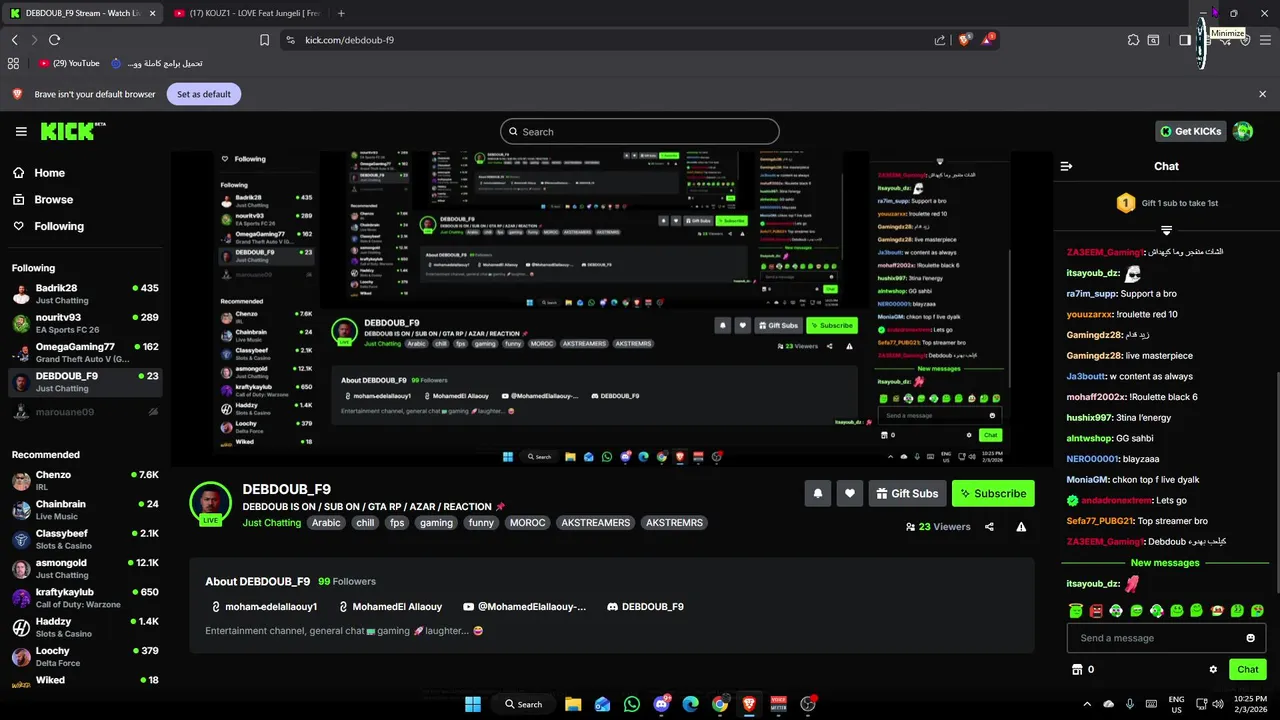Collapse the chat panel arrow icon
The width and height of the screenshot is (1280, 720).
click(x=1066, y=166)
